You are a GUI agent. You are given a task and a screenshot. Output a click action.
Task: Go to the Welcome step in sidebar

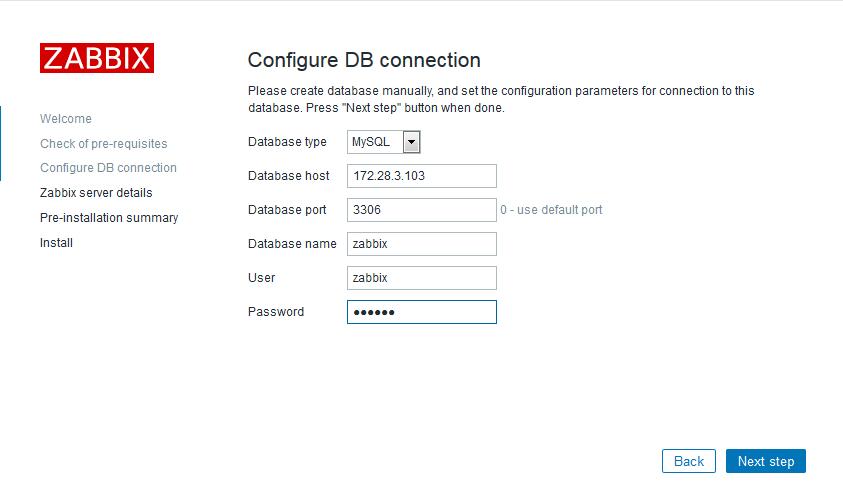point(66,118)
